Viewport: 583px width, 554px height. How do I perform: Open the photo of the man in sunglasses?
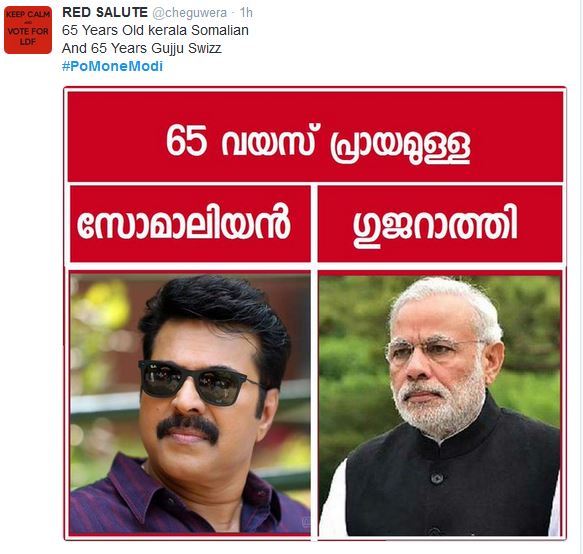point(190,405)
